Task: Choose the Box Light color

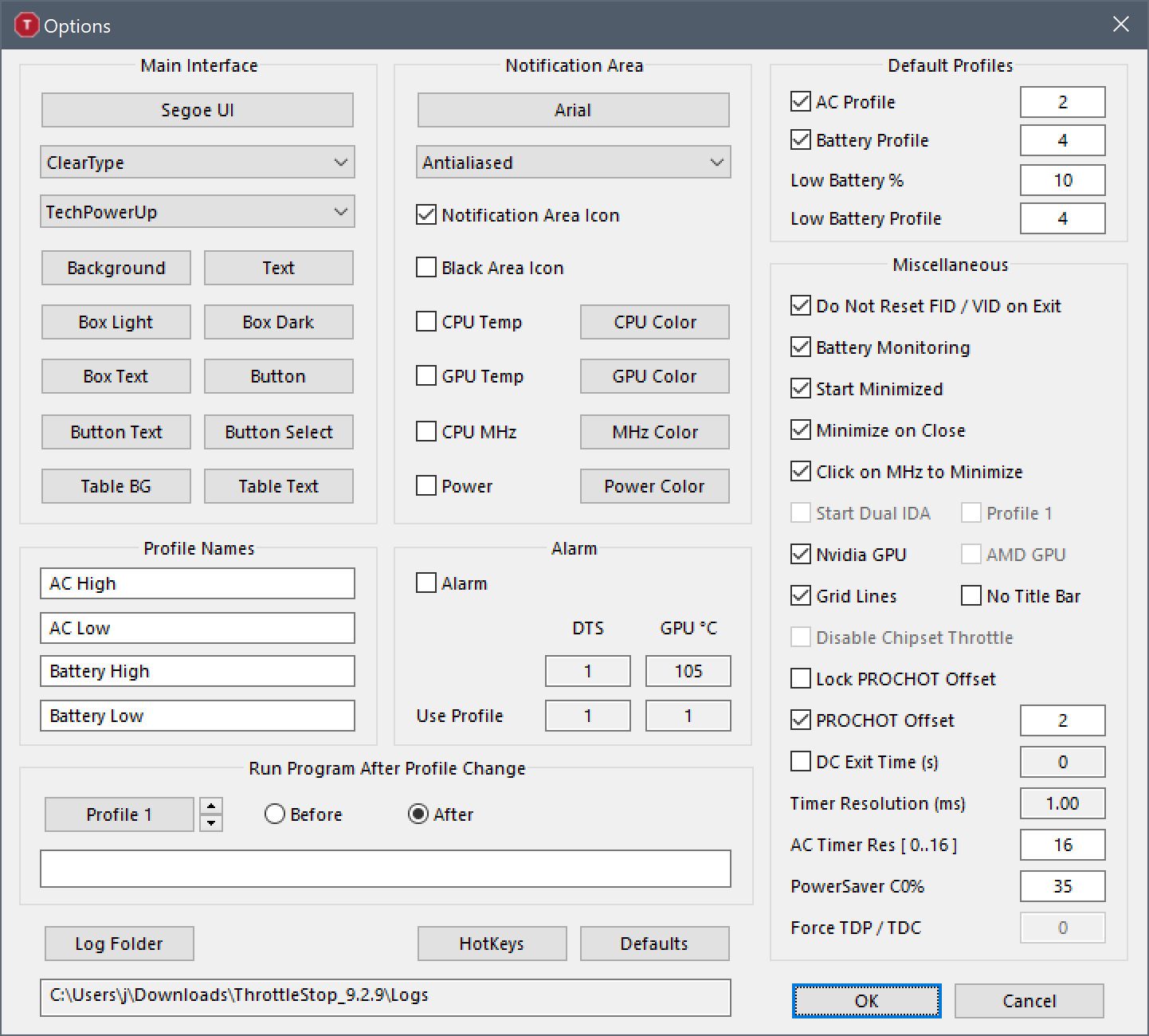Action: tap(116, 322)
